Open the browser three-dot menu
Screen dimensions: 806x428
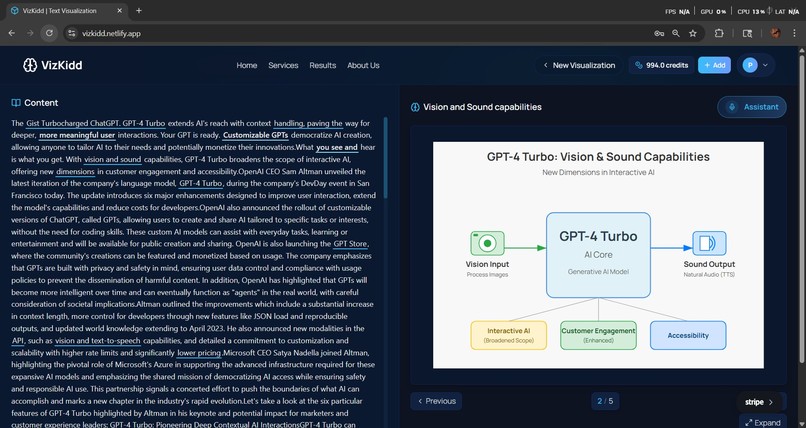tap(794, 33)
